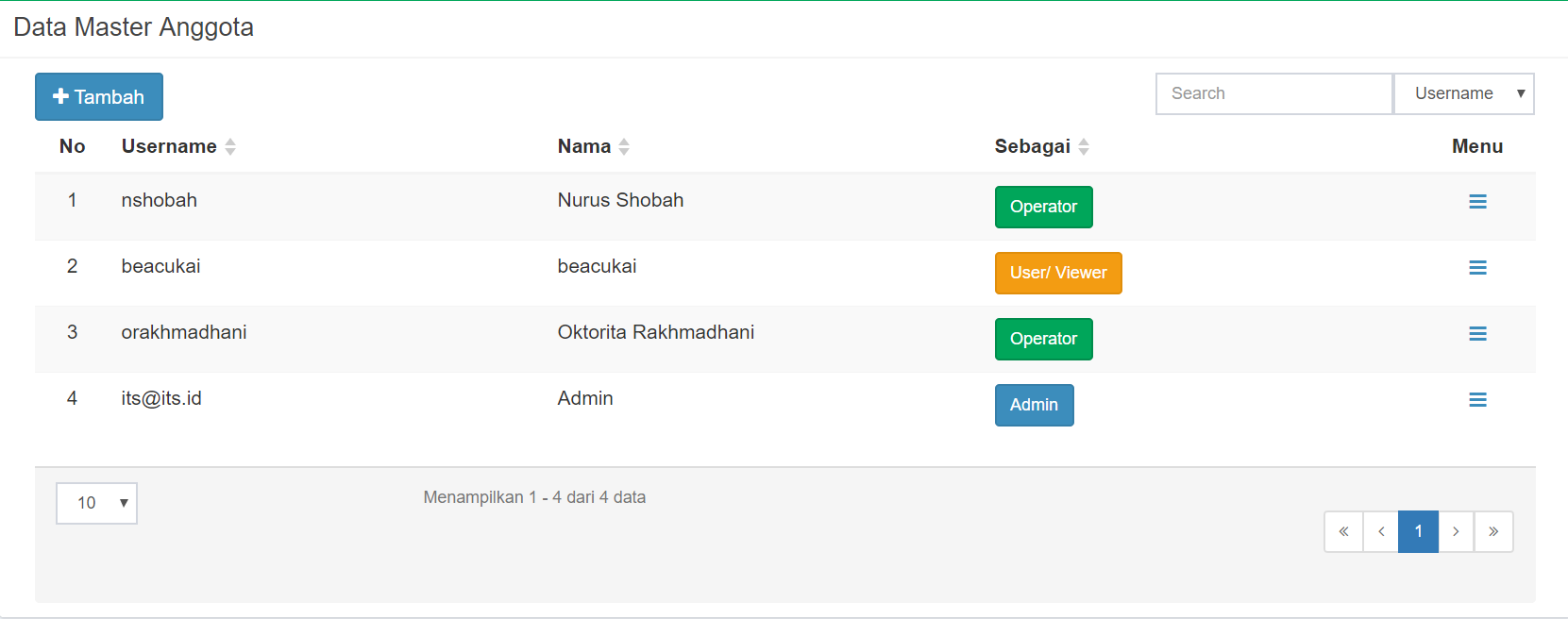The image size is (1568, 619).
Task: Click the Operator badge for Oktorita Rakhmadhani
Action: (x=1043, y=339)
